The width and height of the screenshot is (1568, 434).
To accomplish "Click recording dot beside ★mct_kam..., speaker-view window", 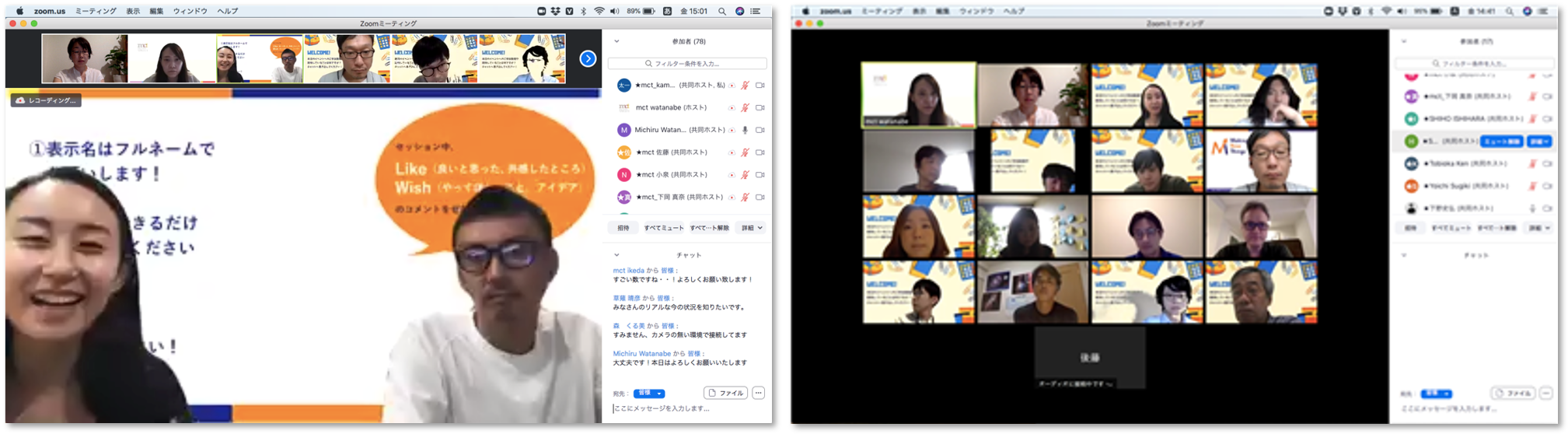I will pyautogui.click(x=732, y=86).
